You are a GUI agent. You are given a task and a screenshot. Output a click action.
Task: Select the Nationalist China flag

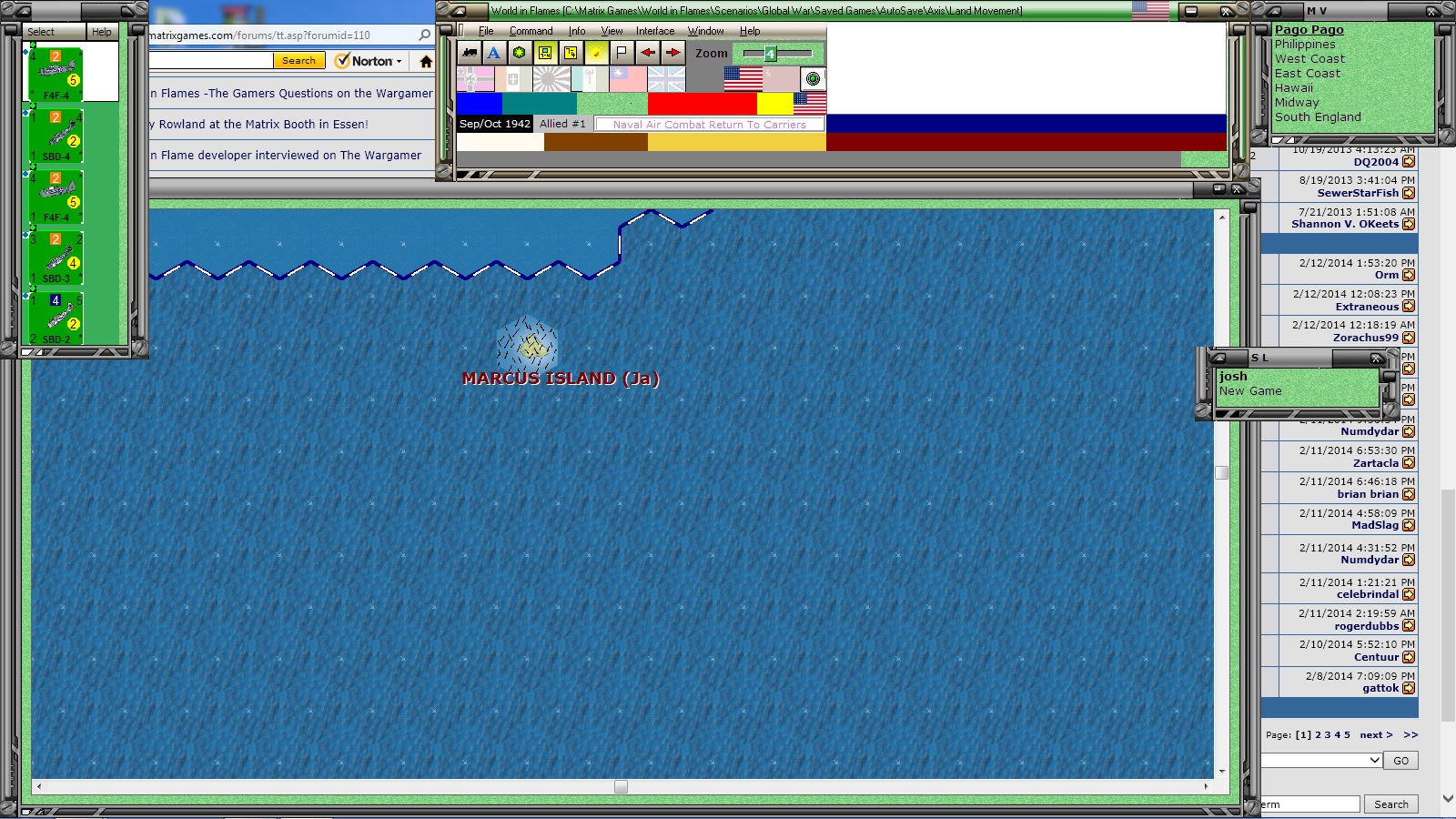(628, 79)
